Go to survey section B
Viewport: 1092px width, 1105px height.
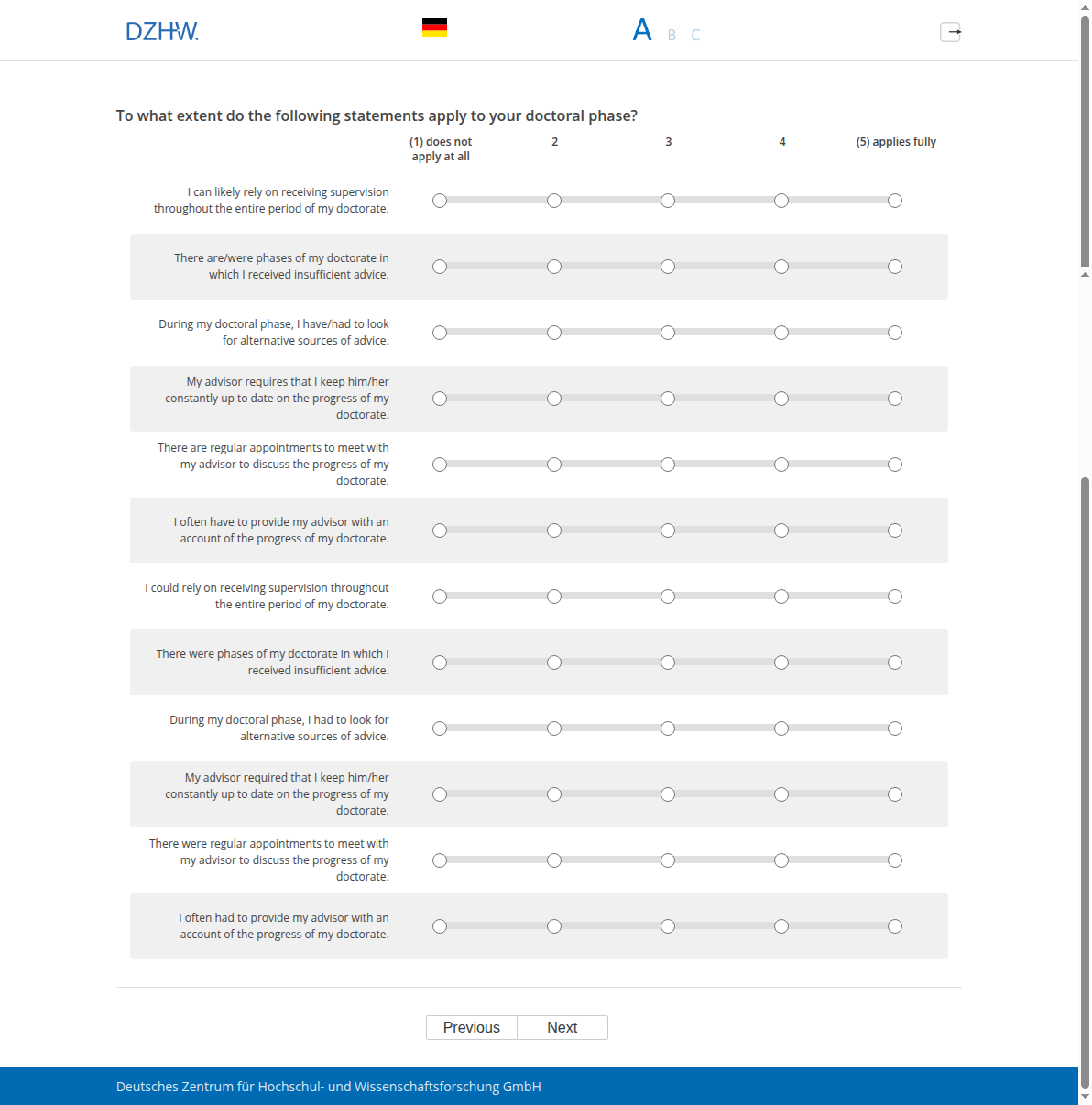[672, 35]
